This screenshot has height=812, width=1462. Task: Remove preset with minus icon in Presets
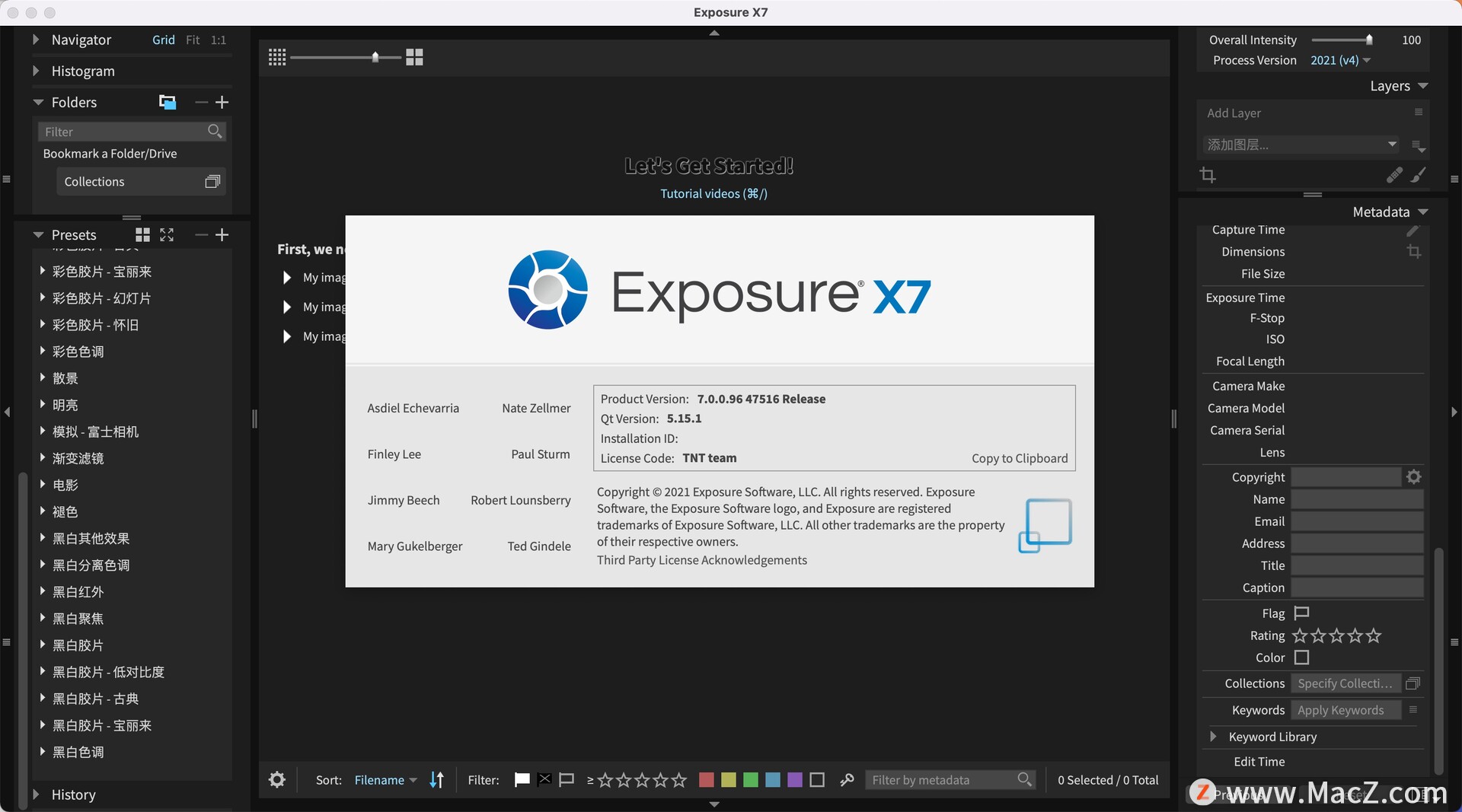point(201,235)
